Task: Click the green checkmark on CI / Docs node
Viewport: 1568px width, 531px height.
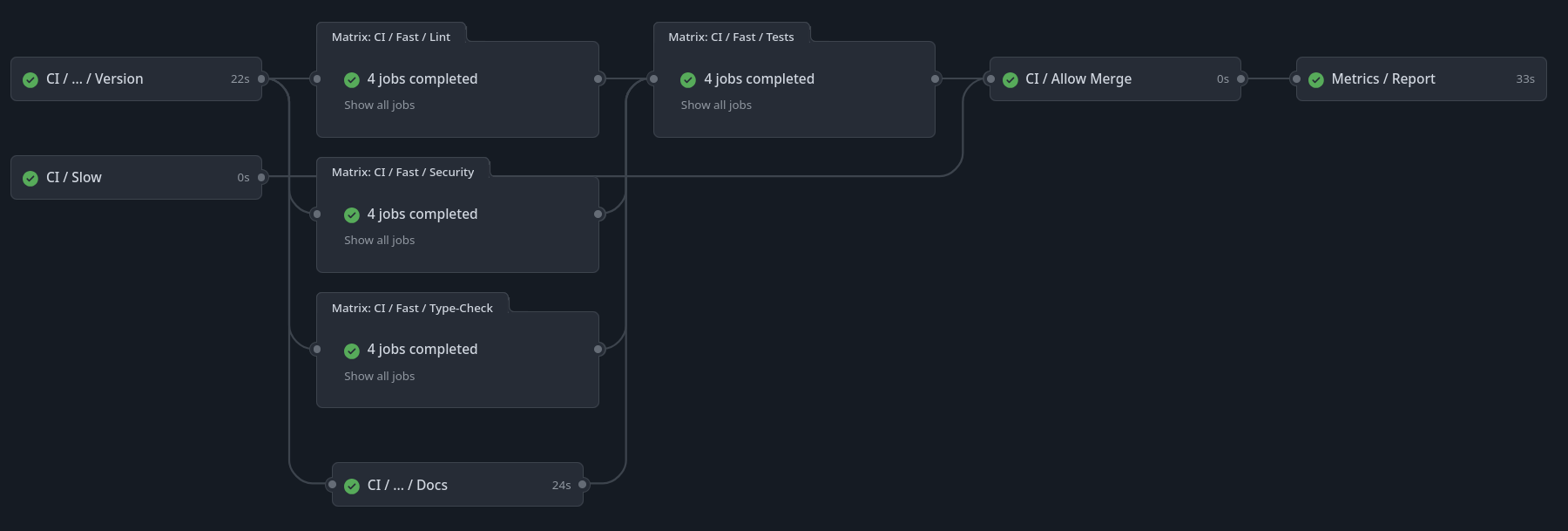Action: [352, 485]
